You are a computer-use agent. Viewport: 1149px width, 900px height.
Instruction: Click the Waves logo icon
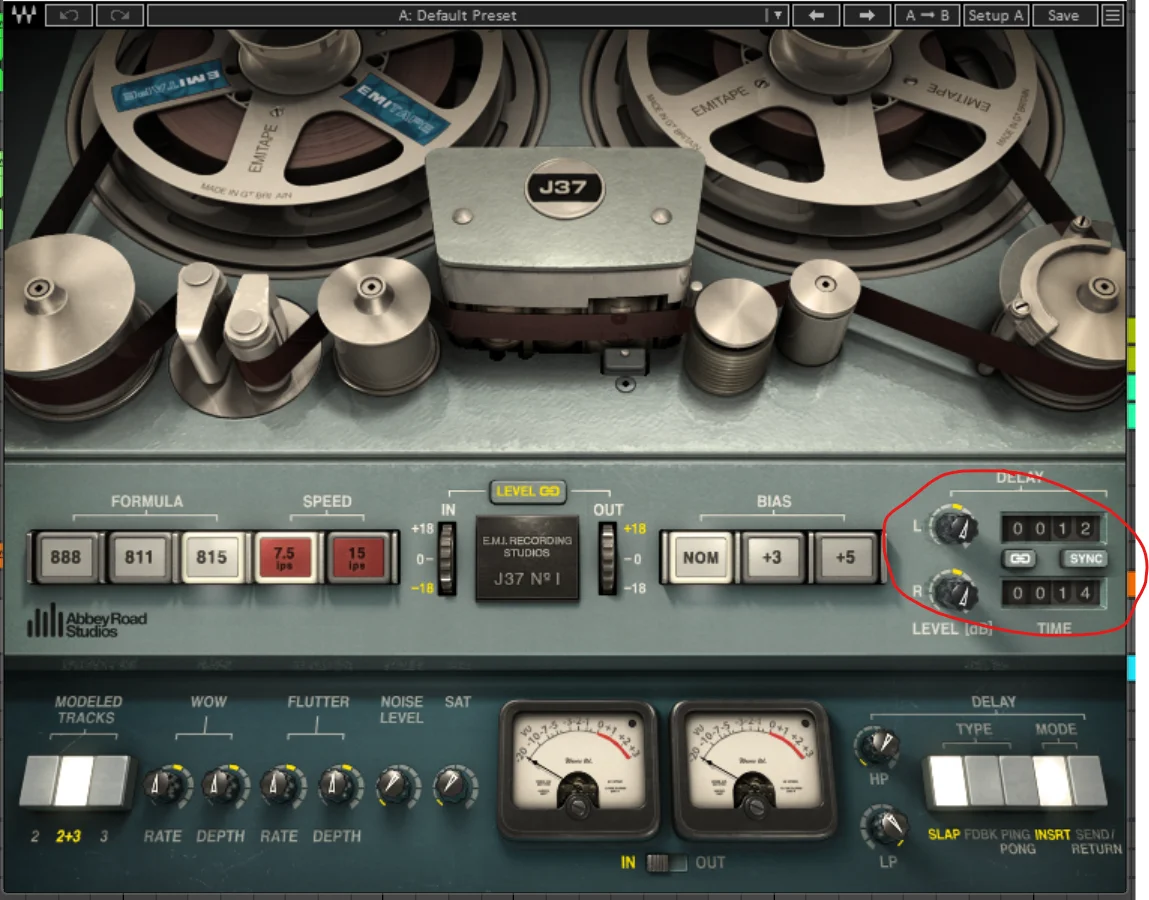(24, 15)
